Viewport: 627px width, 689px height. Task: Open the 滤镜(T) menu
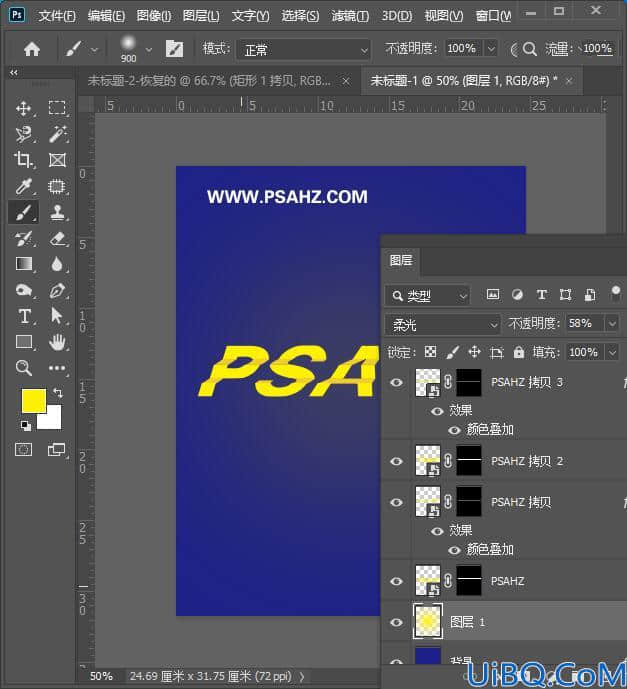(350, 16)
